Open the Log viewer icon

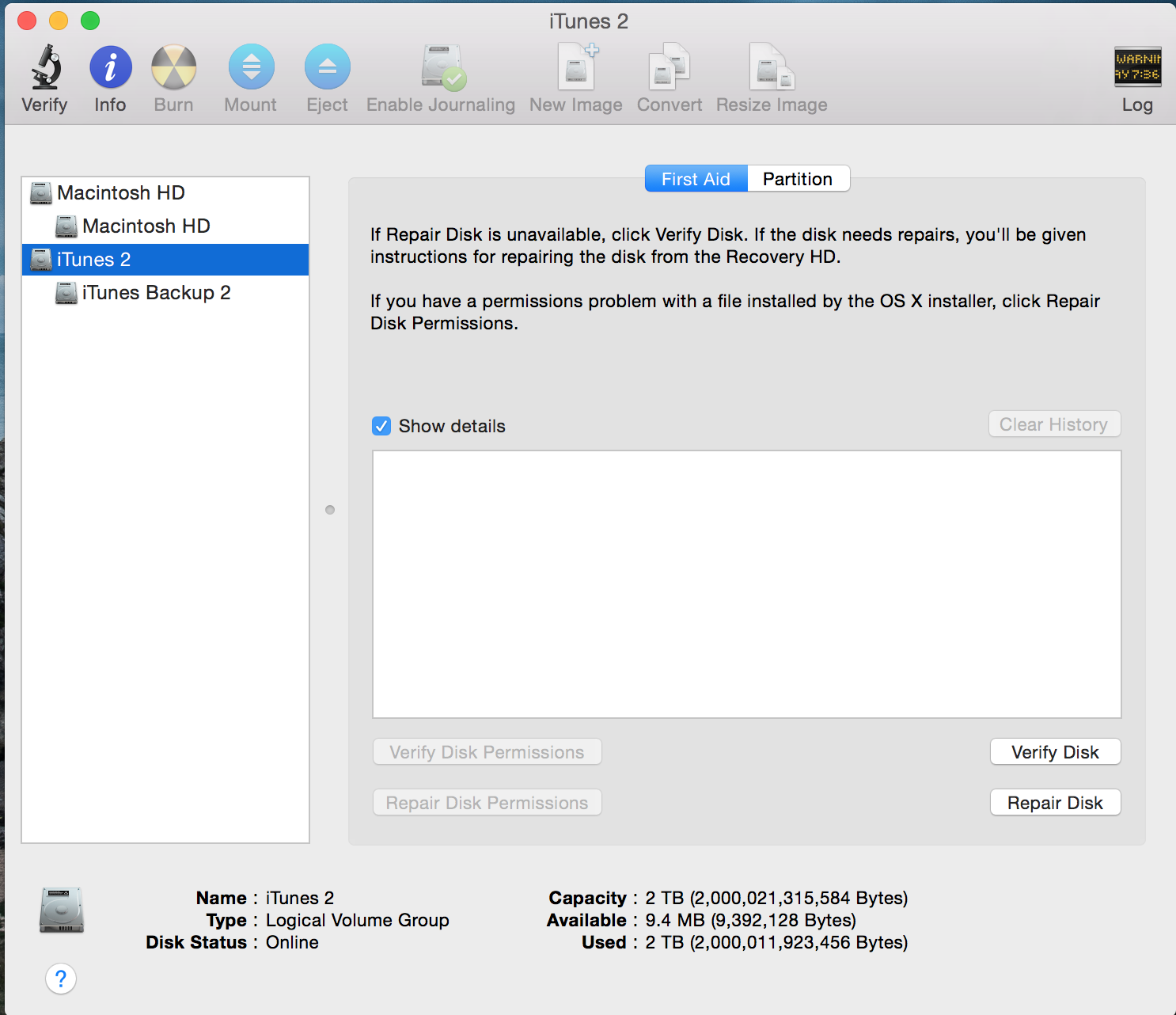click(1137, 67)
